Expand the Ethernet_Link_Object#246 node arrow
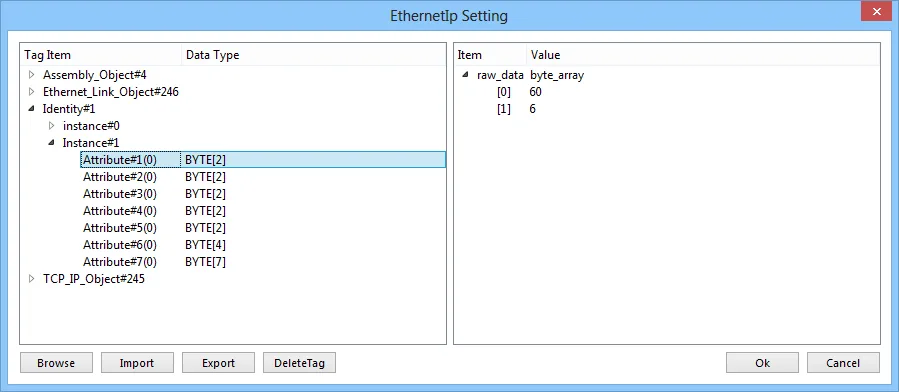 pyautogui.click(x=32, y=92)
